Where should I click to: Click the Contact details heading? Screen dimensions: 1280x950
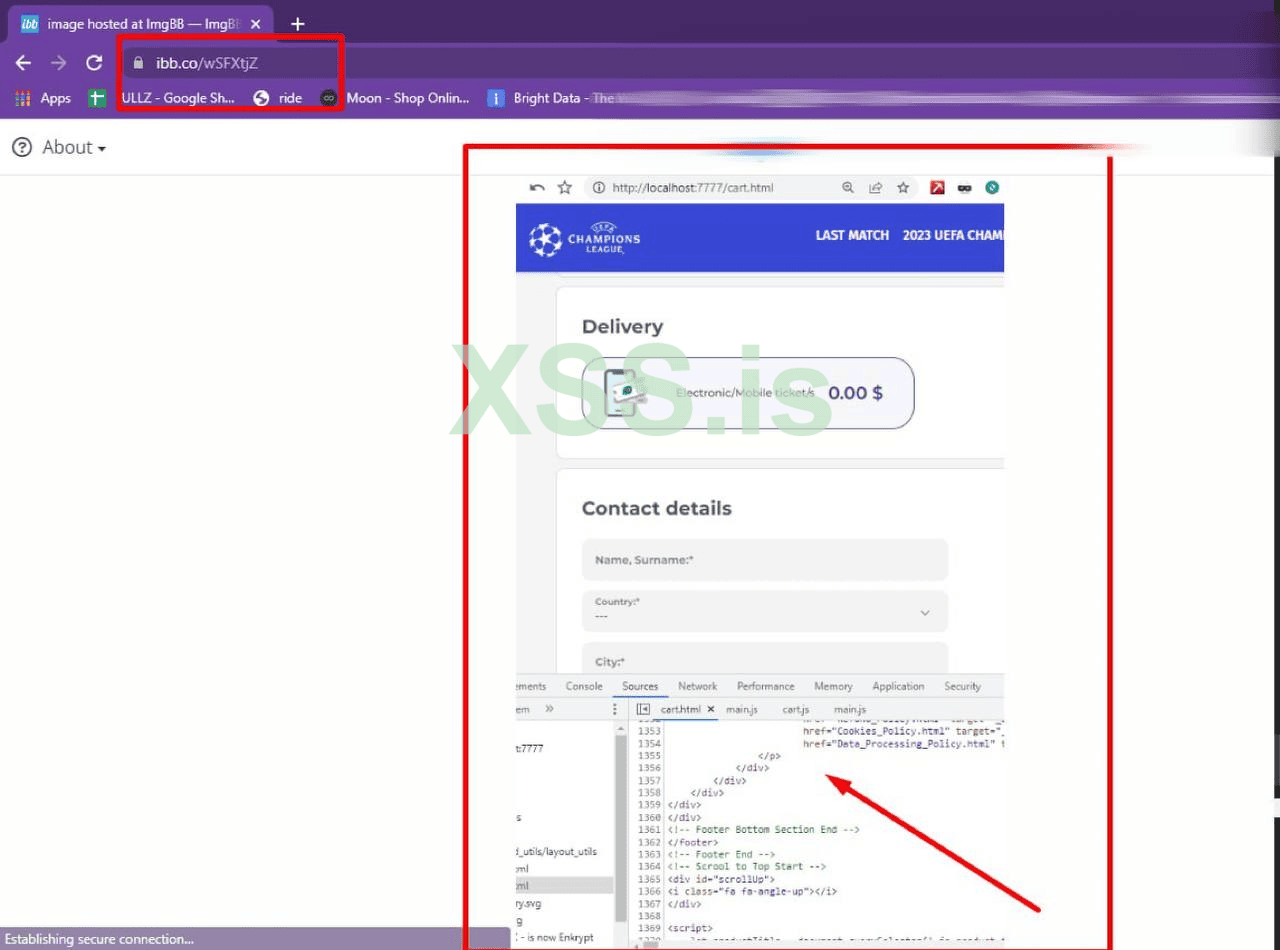point(657,508)
